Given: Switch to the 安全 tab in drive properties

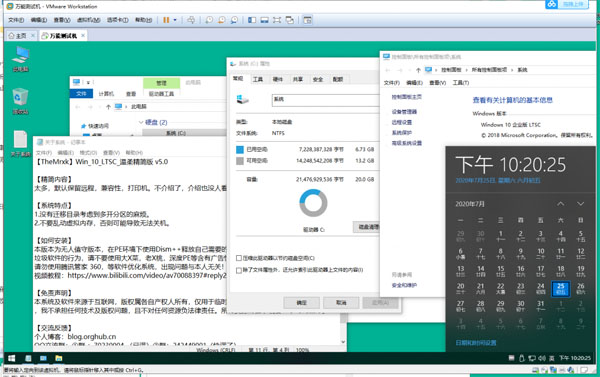Looking at the screenshot, I should pos(318,79).
